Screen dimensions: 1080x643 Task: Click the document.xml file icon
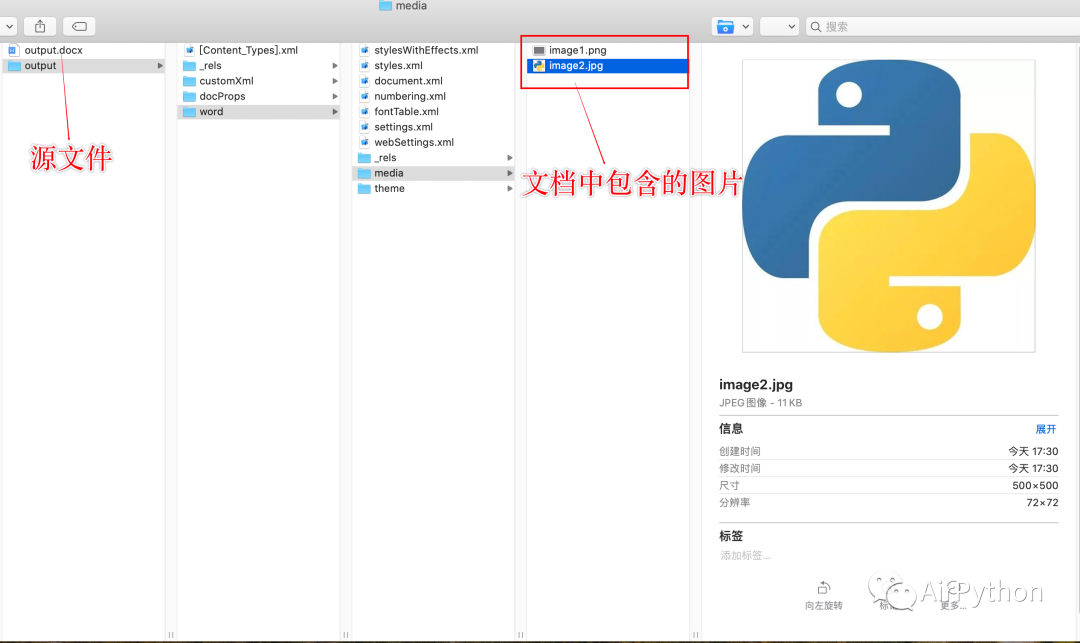364,81
